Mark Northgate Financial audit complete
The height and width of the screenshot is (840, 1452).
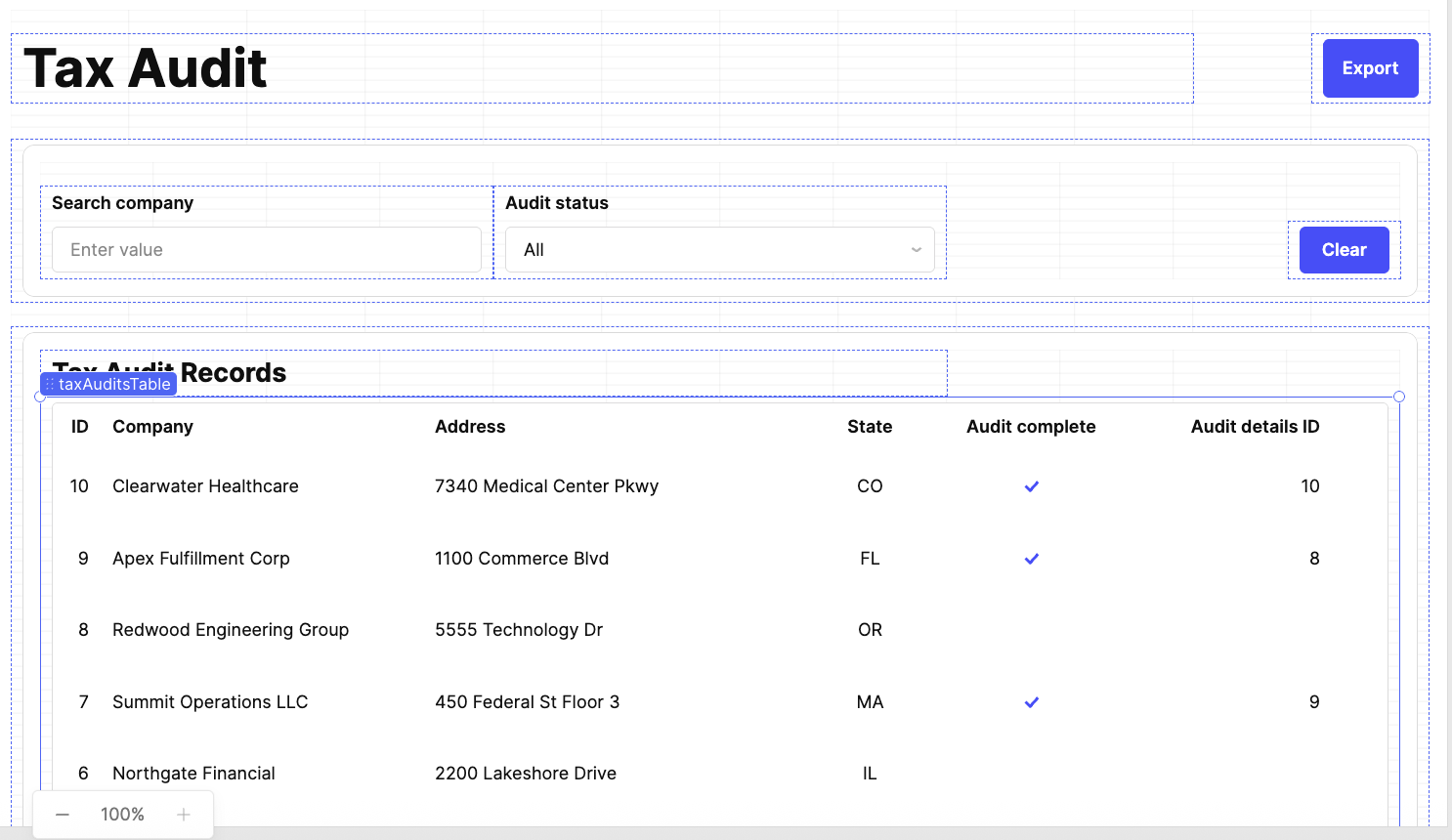[1031, 773]
